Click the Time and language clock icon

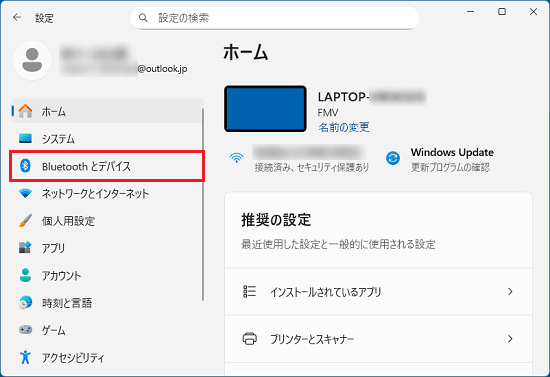25,302
